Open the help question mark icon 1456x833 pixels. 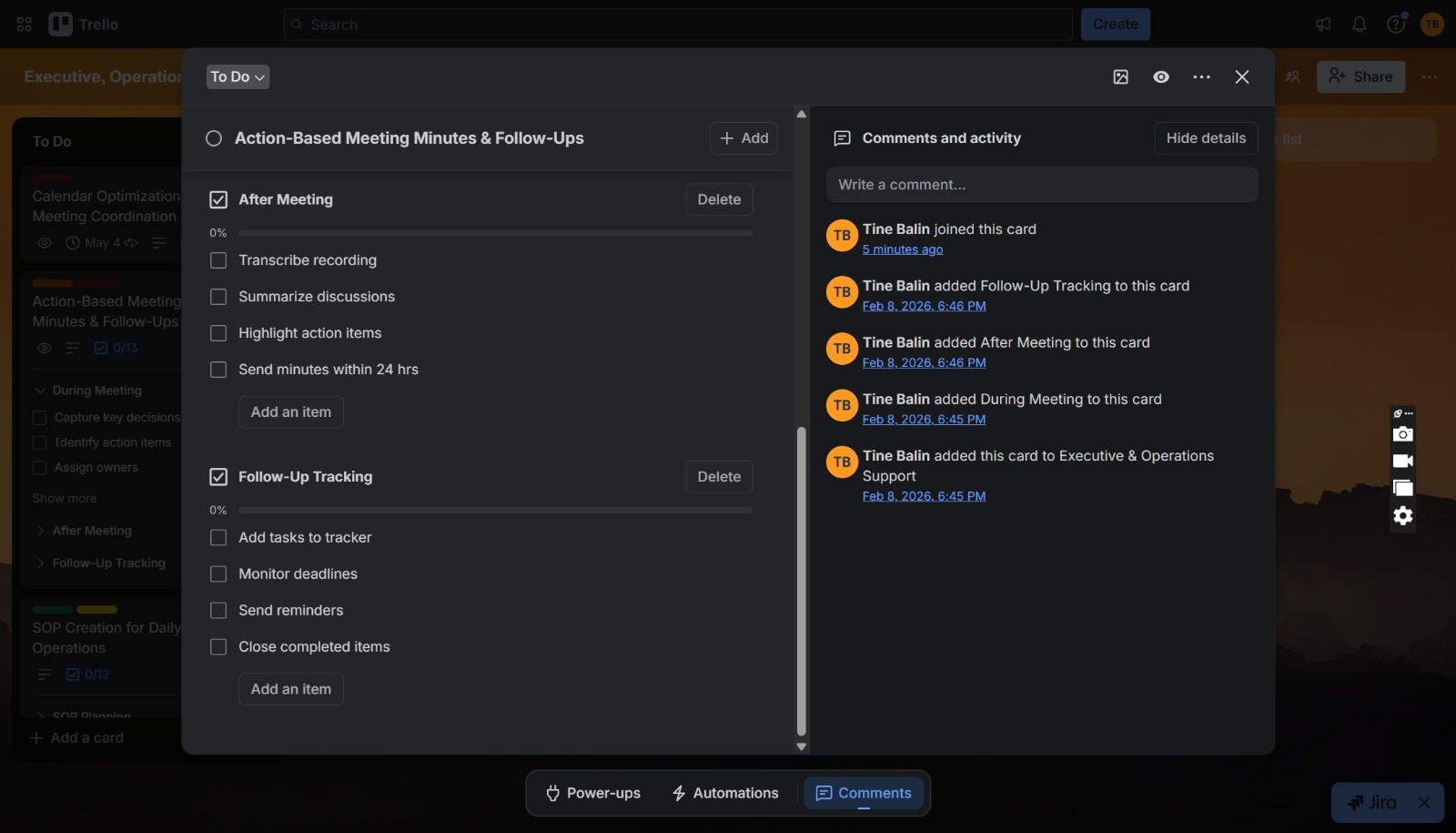[1396, 25]
